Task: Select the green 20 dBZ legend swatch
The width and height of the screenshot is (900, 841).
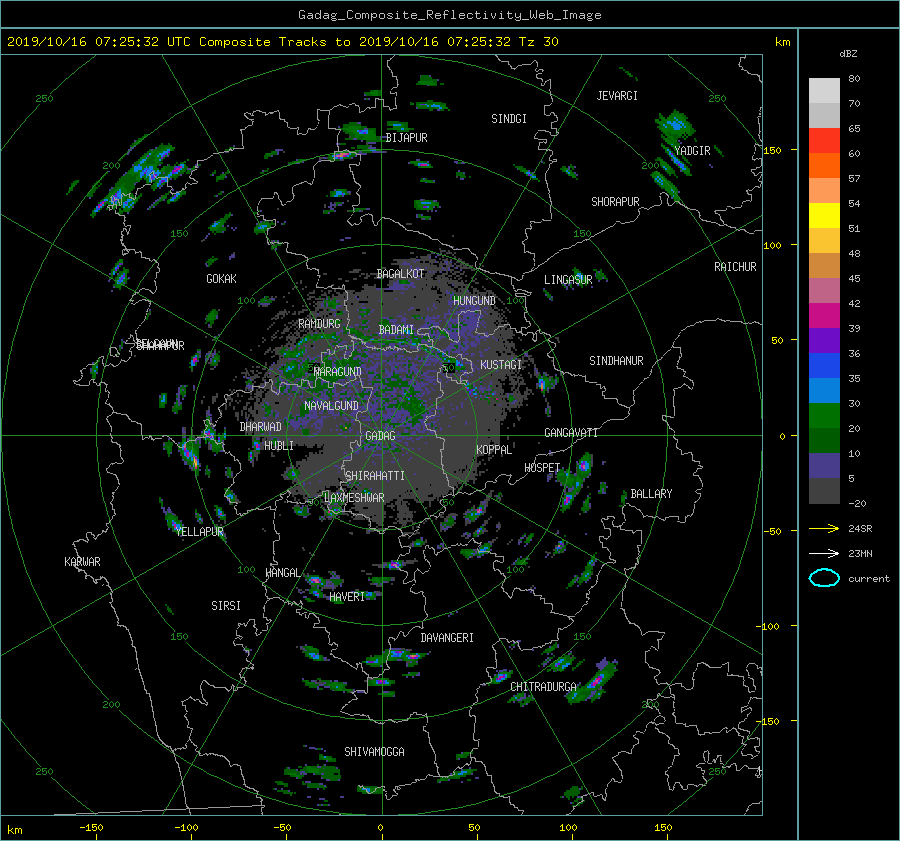Action: pyautogui.click(x=824, y=415)
